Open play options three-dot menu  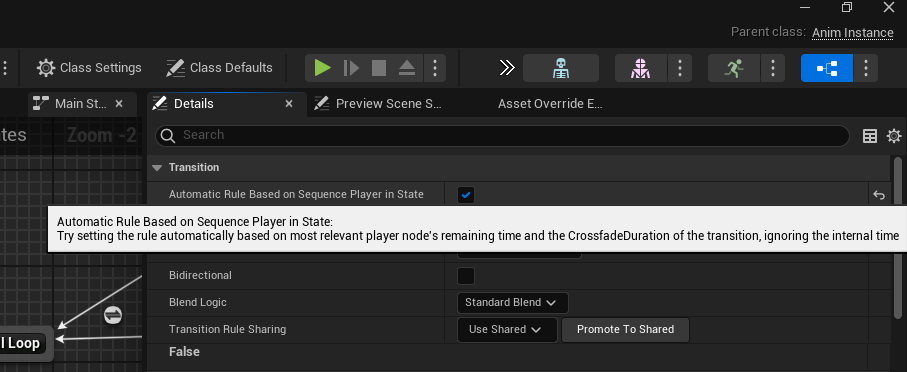click(x=435, y=68)
